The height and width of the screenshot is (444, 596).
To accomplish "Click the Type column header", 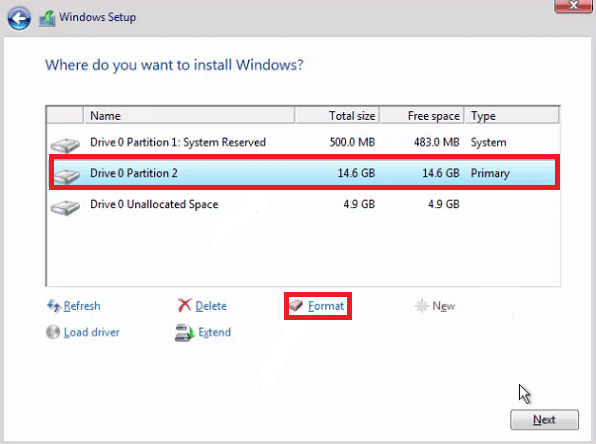I will point(512,116).
